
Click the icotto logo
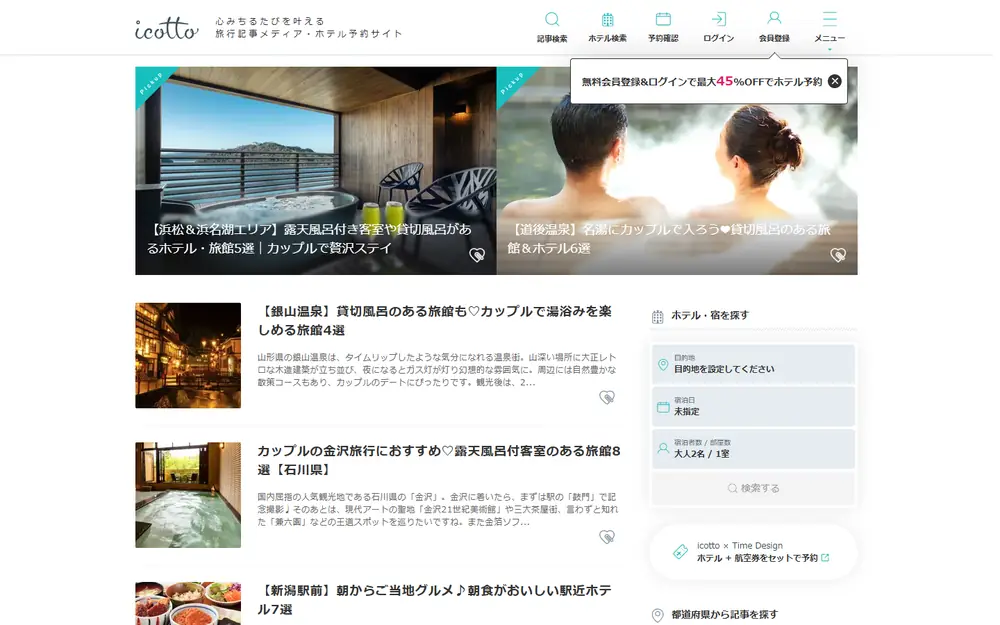coord(166,29)
